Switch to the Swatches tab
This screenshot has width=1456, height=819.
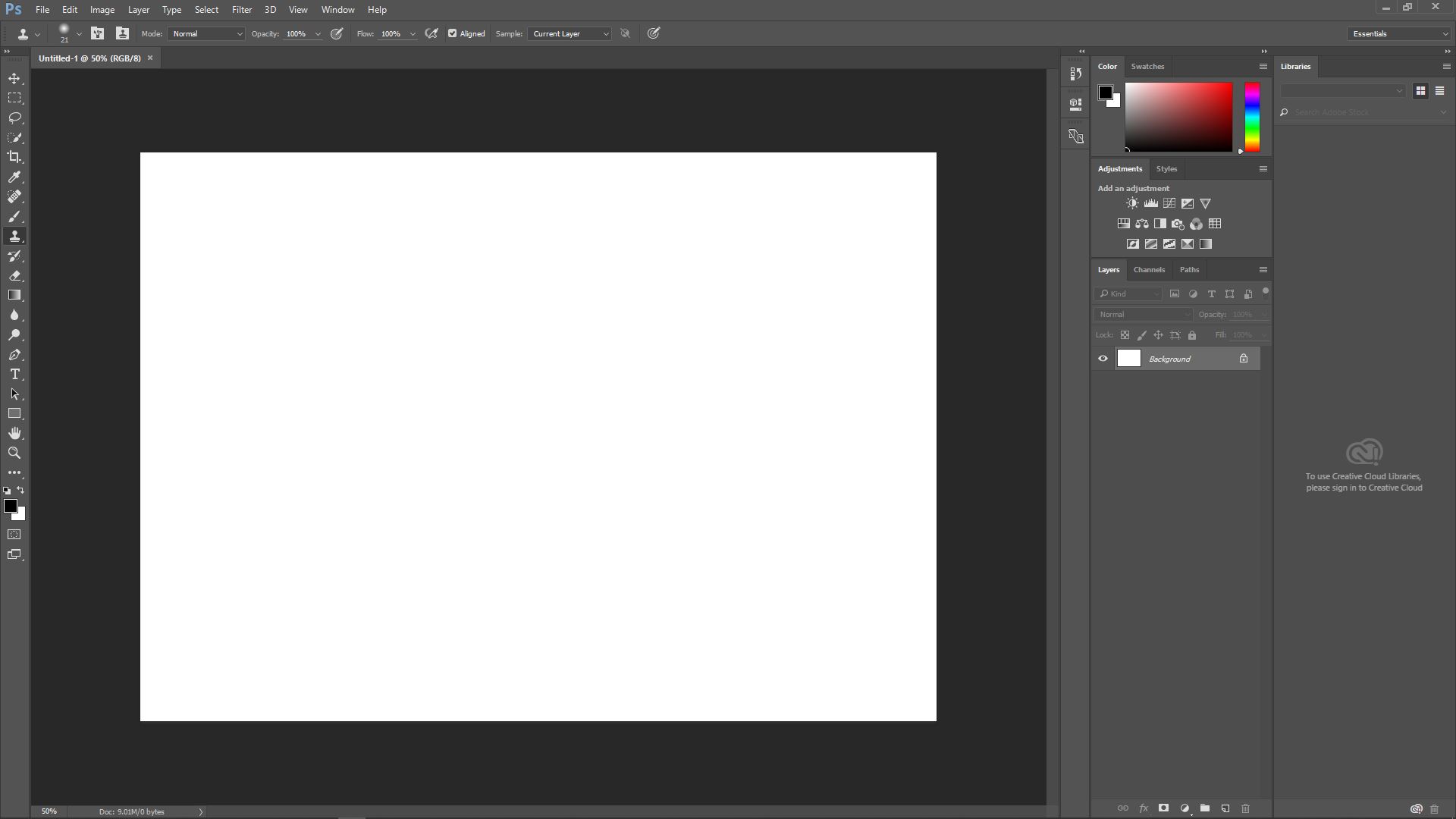coord(1147,66)
